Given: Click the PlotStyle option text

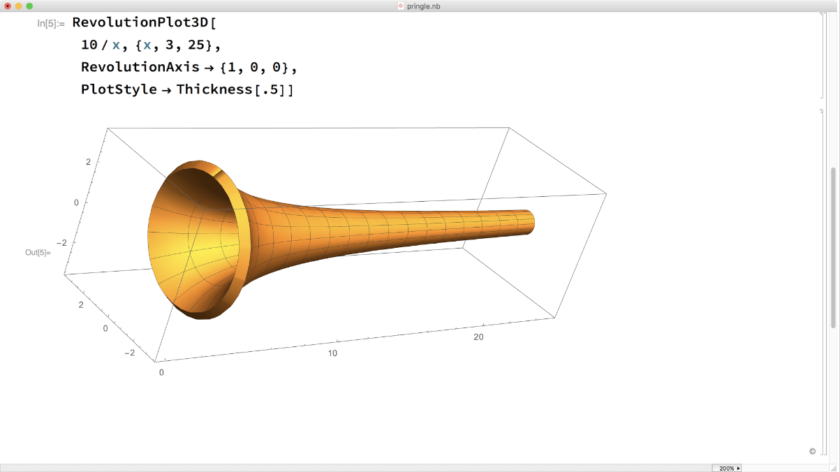Looking at the screenshot, I should (x=119, y=89).
